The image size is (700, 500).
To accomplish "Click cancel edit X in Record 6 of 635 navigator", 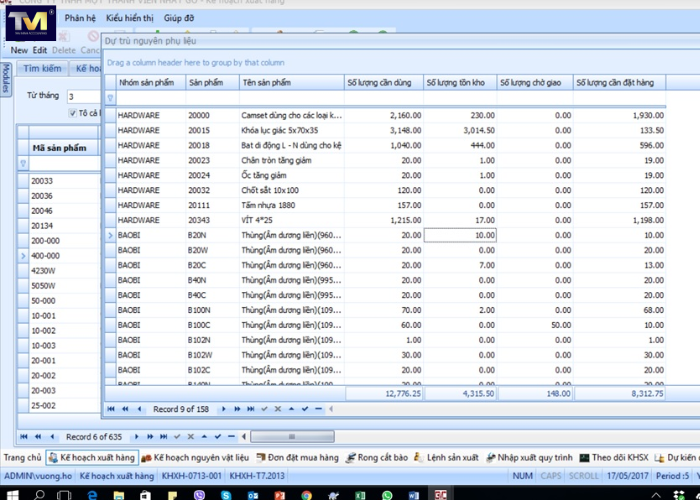I will click(191, 437).
